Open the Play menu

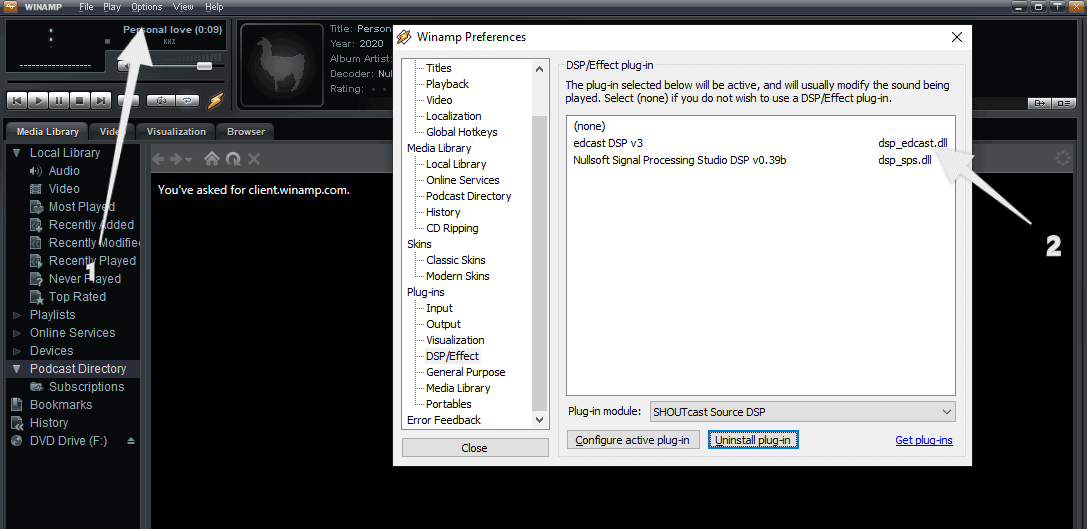[112, 6]
